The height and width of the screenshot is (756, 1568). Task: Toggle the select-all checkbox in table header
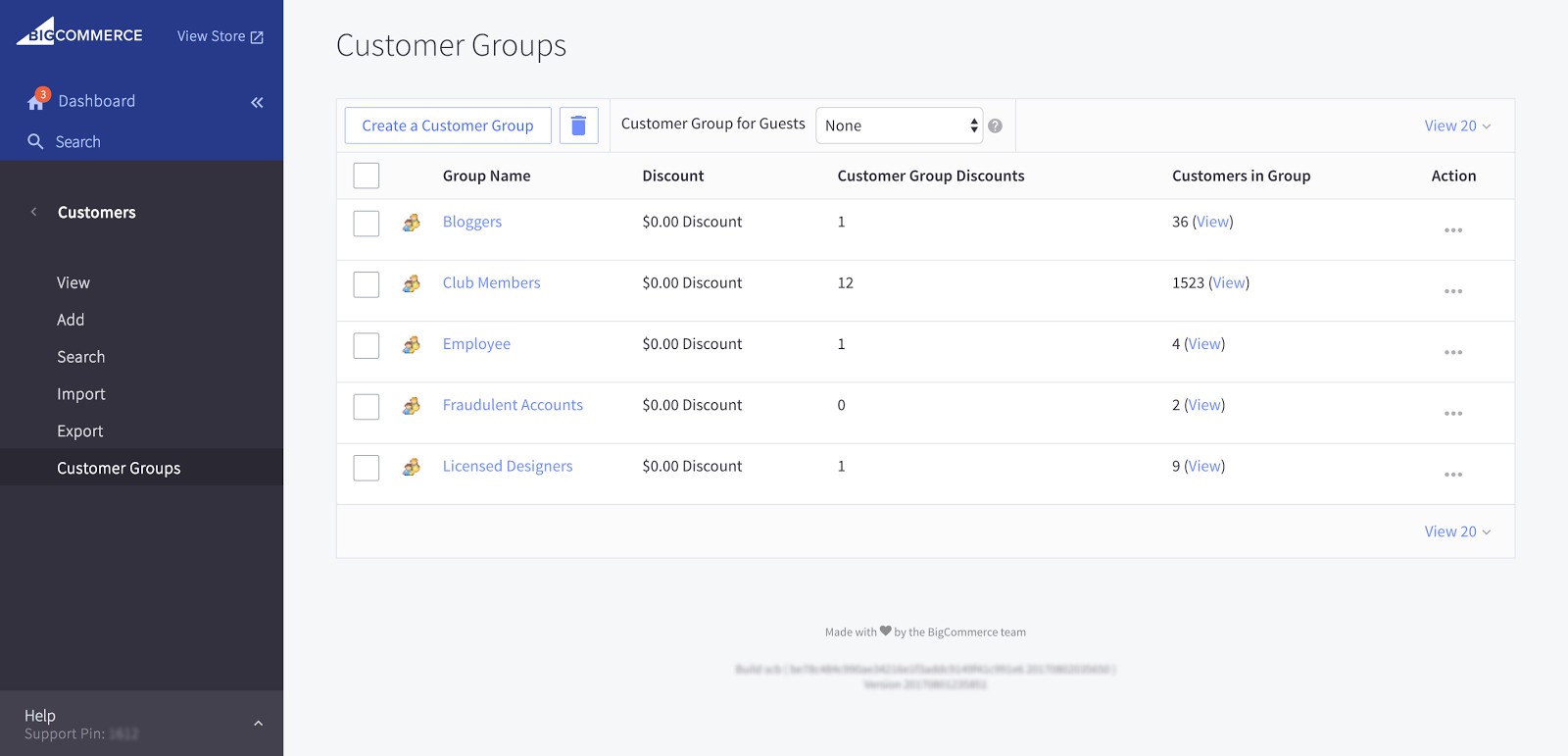coord(367,176)
